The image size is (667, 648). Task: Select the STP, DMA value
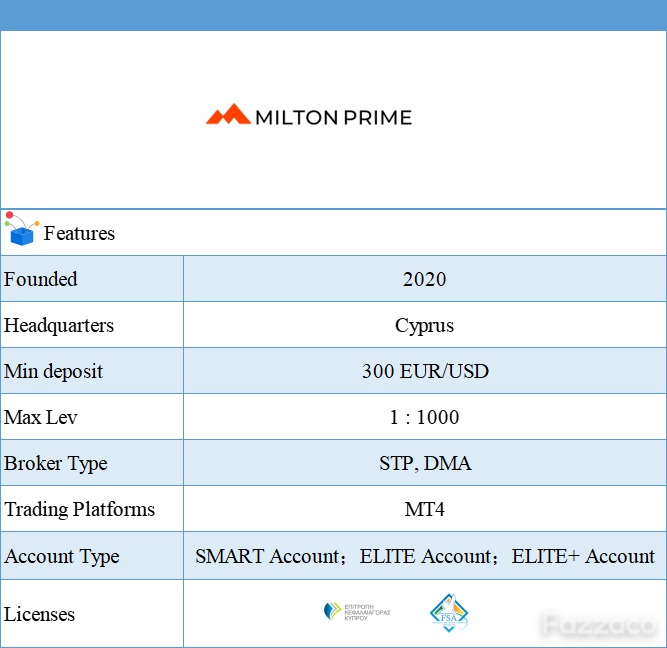tap(425, 463)
